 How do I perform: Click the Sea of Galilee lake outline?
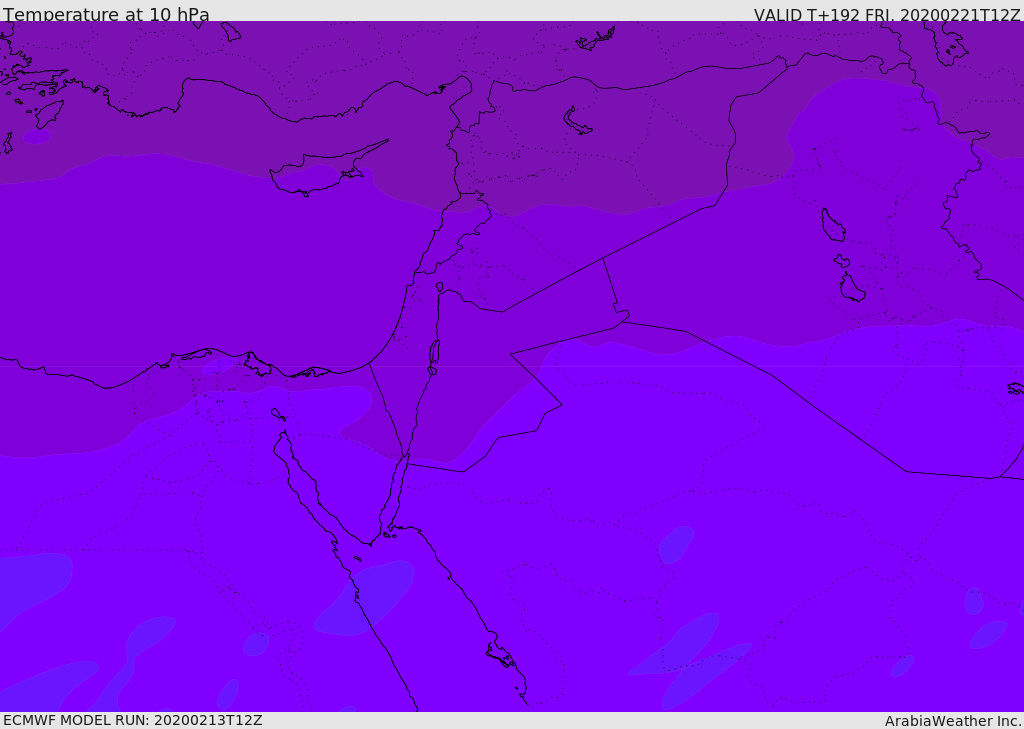(440, 287)
